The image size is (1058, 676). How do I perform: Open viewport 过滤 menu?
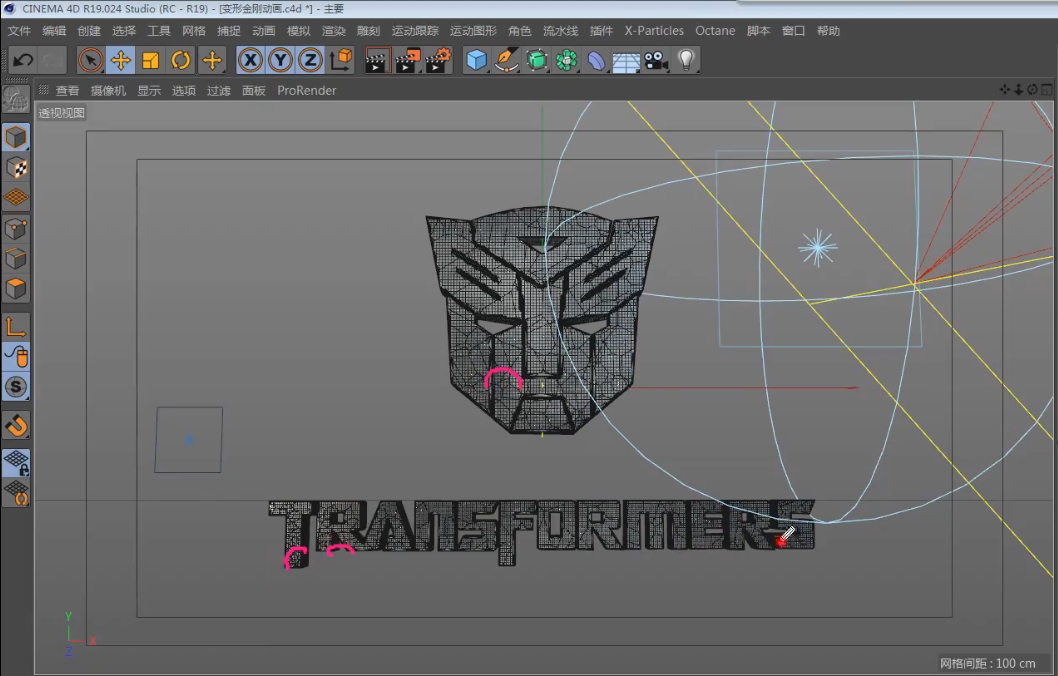coord(219,90)
